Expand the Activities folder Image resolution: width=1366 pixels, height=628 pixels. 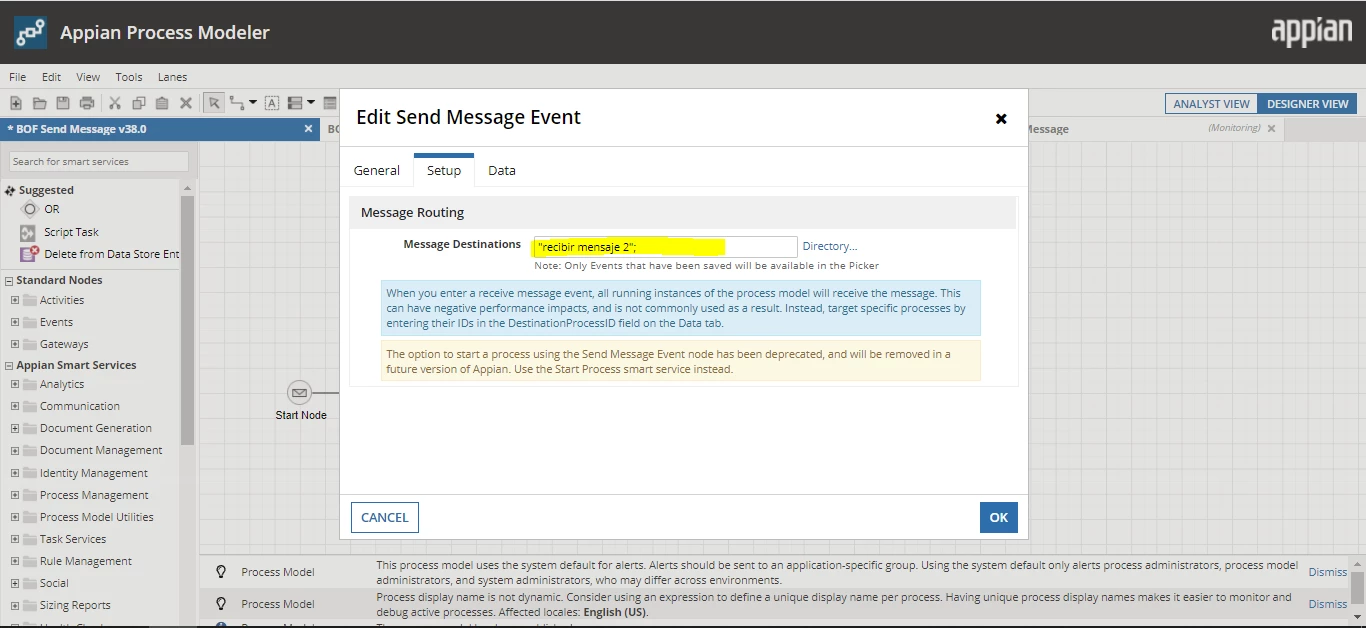pyautogui.click(x=15, y=300)
